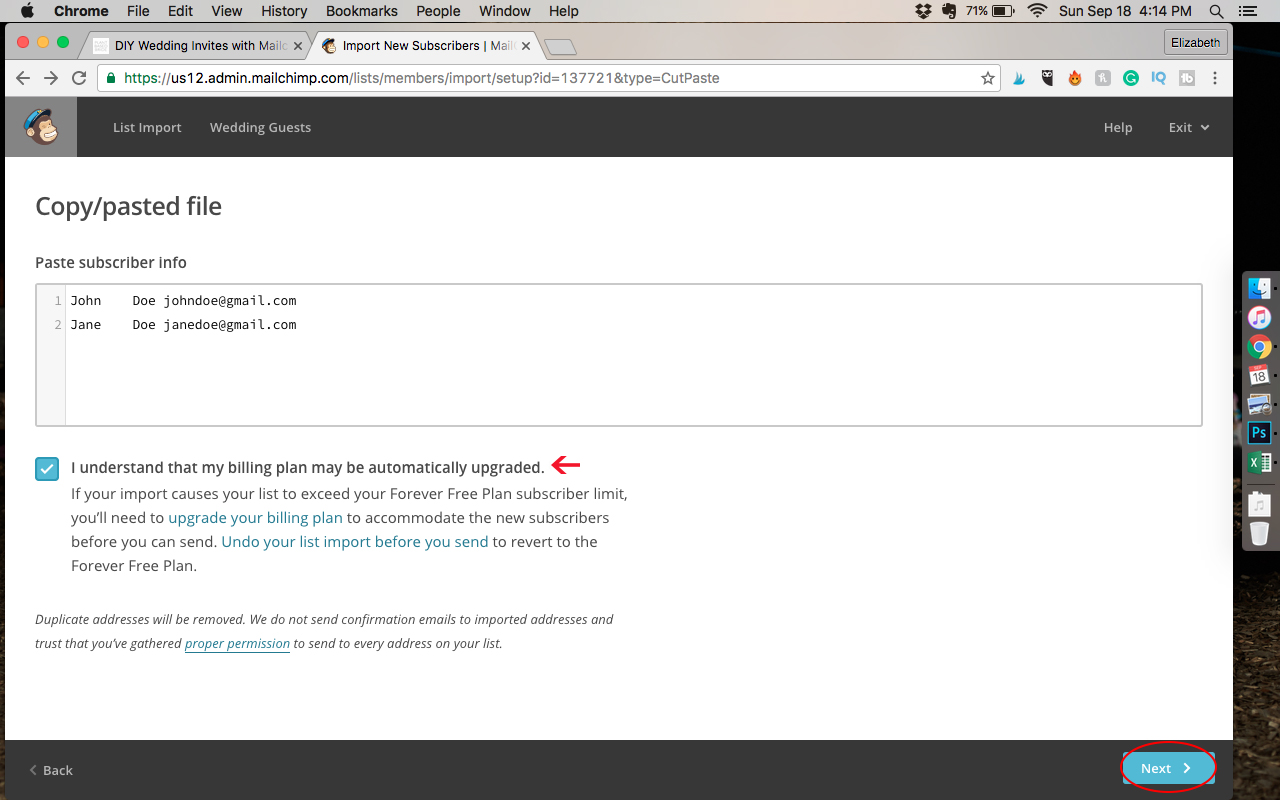Image resolution: width=1280 pixels, height=800 pixels.
Task: Open Notification Center icon
Action: click(x=1246, y=11)
